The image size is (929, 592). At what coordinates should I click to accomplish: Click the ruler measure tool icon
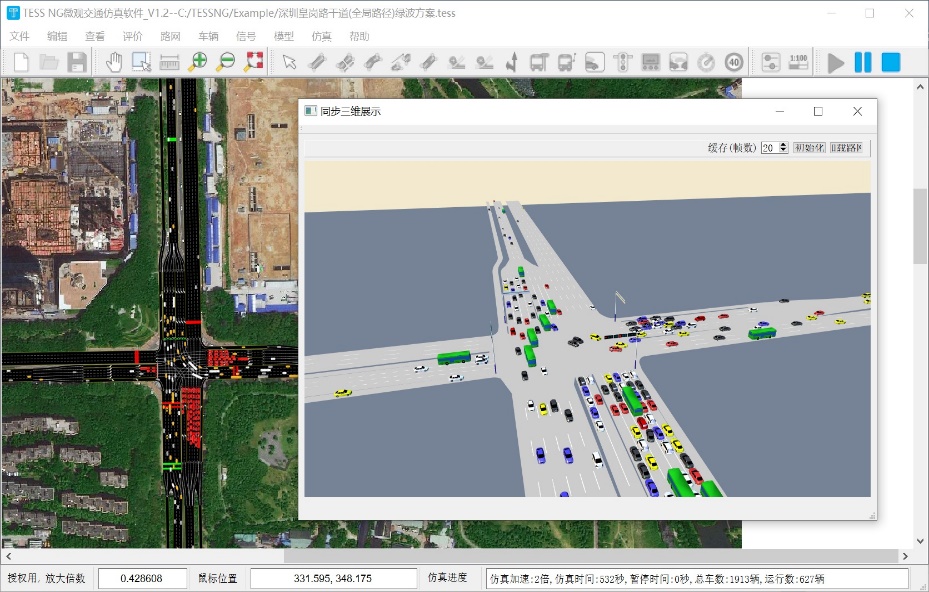(x=169, y=62)
